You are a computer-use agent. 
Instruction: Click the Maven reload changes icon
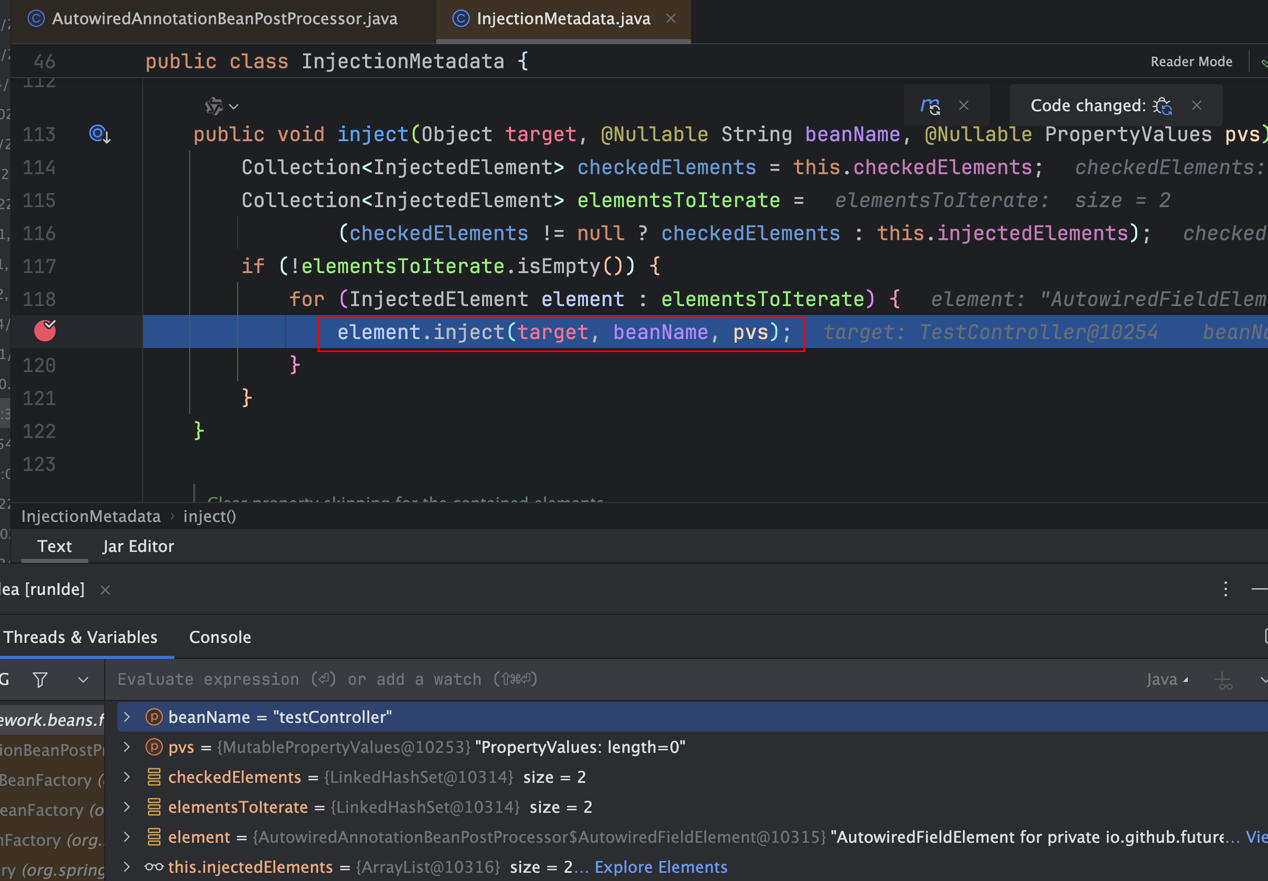[x=930, y=105]
